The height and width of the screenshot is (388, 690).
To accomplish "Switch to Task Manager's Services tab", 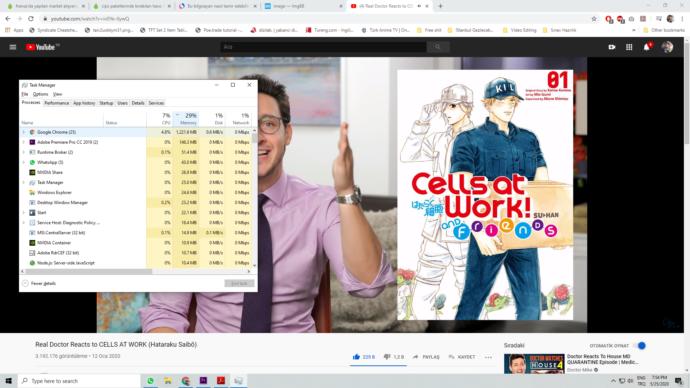I will (156, 103).
